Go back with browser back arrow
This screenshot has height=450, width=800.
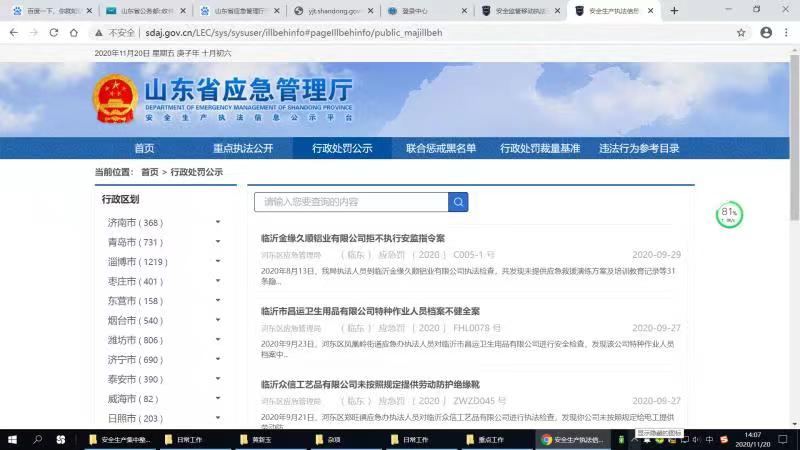point(14,33)
